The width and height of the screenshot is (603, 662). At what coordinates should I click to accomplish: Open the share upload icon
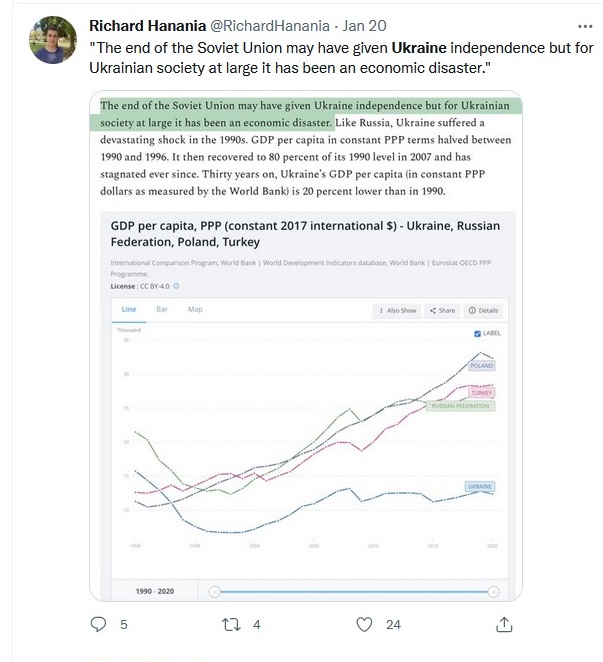504,624
